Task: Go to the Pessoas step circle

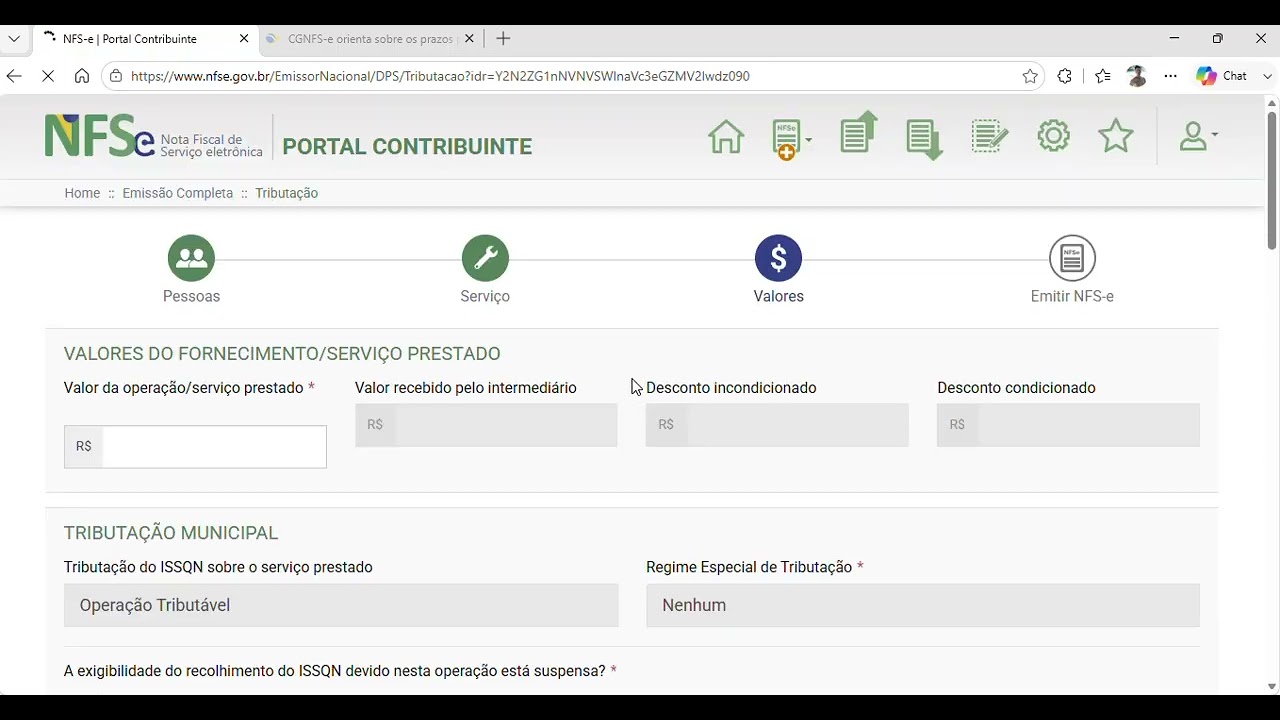Action: pos(191,258)
